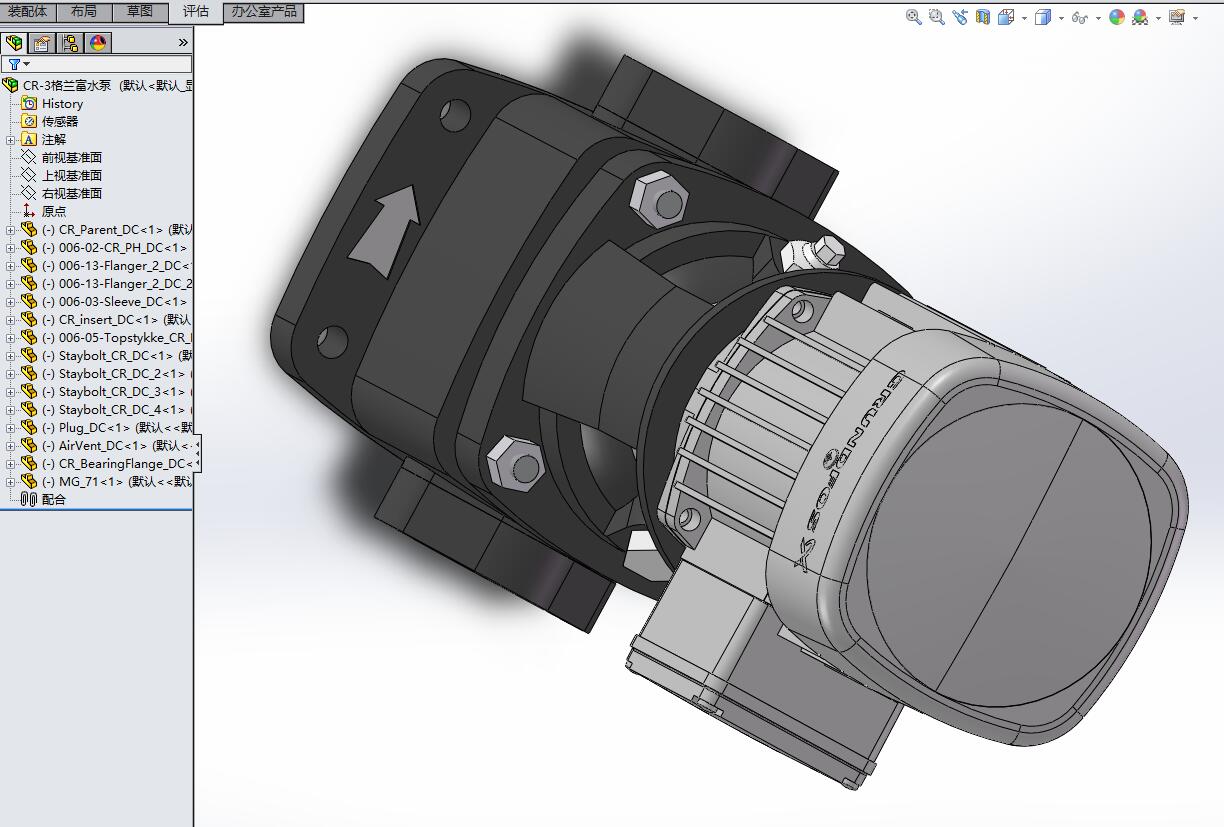Open the DisplayManager tab icon
The image size is (1224, 827).
coord(98,43)
